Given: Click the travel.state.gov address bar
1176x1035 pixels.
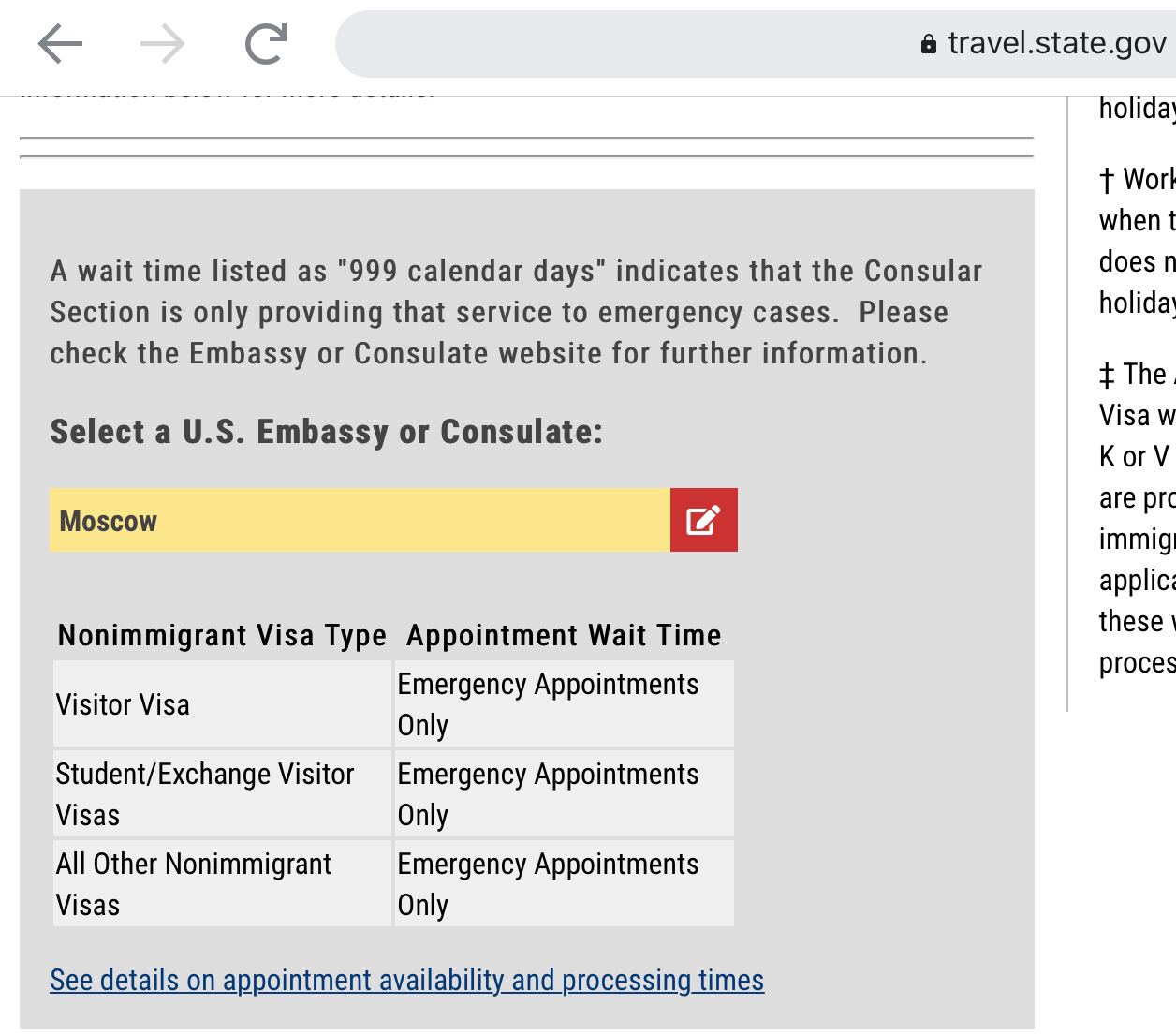Looking at the screenshot, I should pyautogui.click(x=756, y=44).
